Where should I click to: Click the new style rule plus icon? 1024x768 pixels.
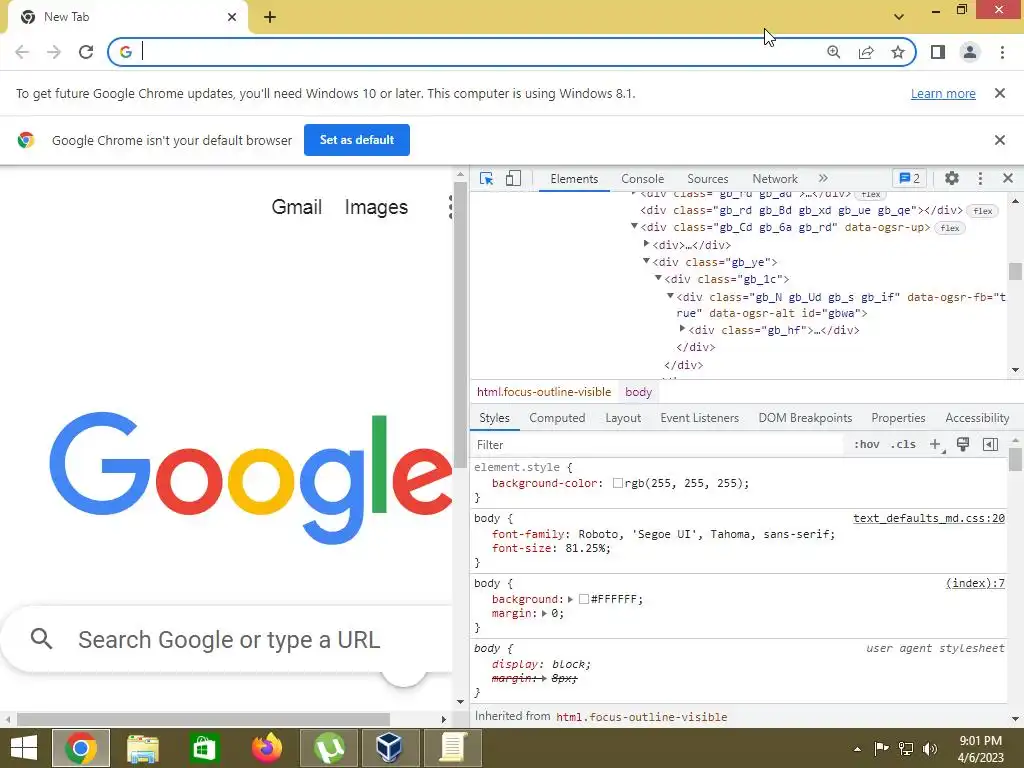[936, 445]
